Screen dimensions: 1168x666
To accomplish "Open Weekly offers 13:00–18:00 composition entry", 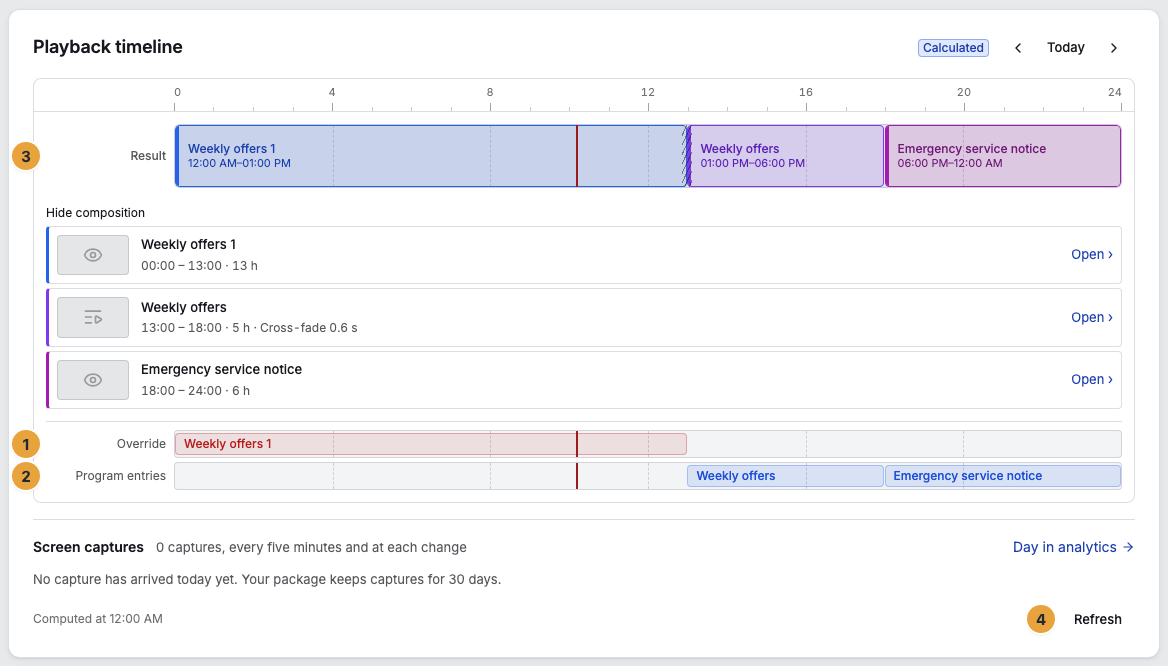I will pos(1092,317).
